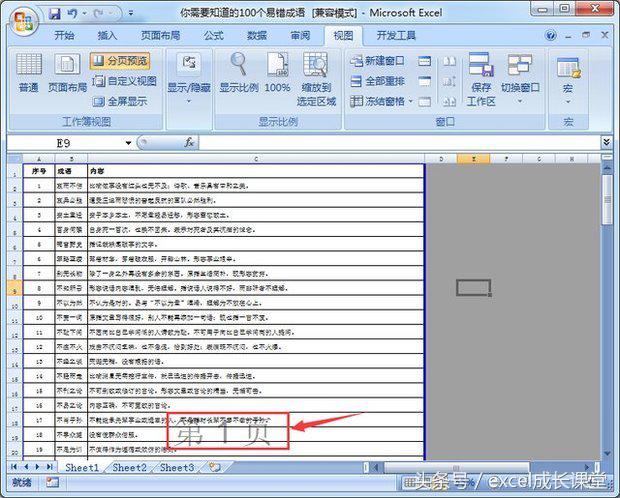The image size is (620, 498).
Task: Switch to Sheet1 tab
Action: pos(82,468)
